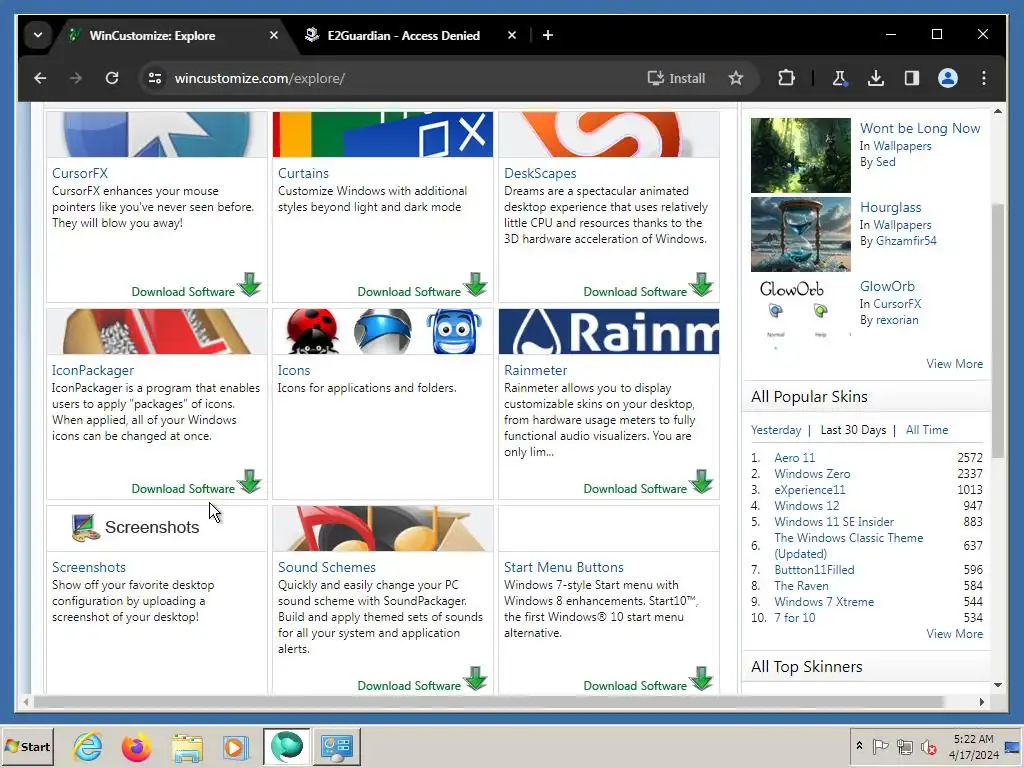Click the green download arrow under CursorFX

tap(249, 285)
